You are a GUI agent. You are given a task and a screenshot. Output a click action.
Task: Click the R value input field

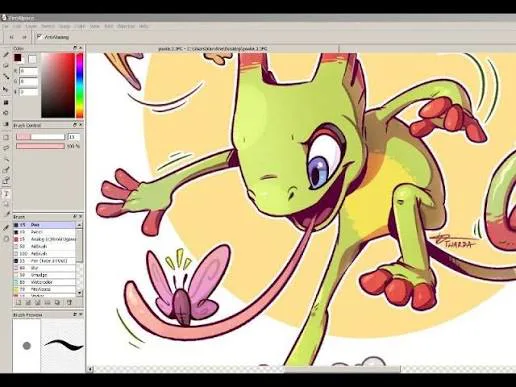(x=28, y=71)
